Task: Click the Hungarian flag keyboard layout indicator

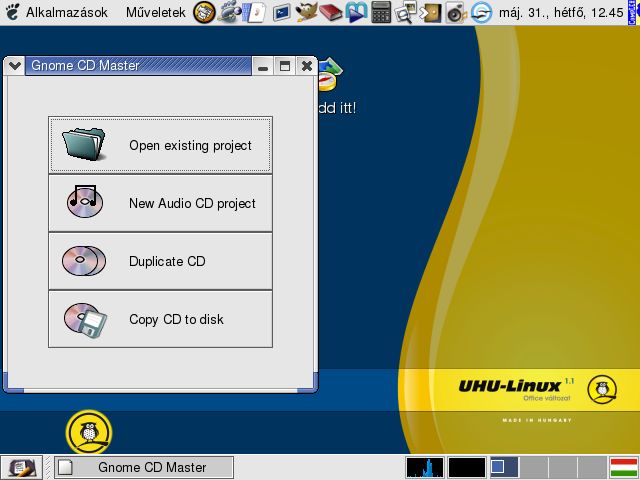Action: coord(624,467)
